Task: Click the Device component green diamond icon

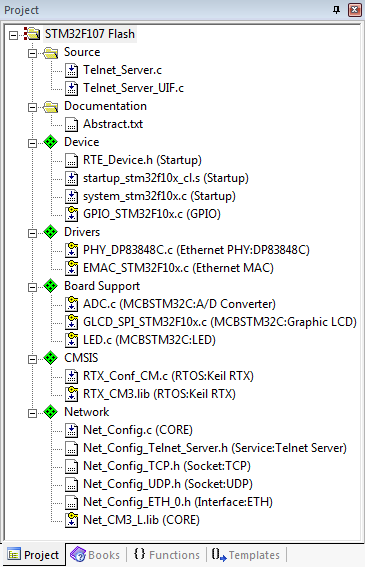Action: (51, 142)
